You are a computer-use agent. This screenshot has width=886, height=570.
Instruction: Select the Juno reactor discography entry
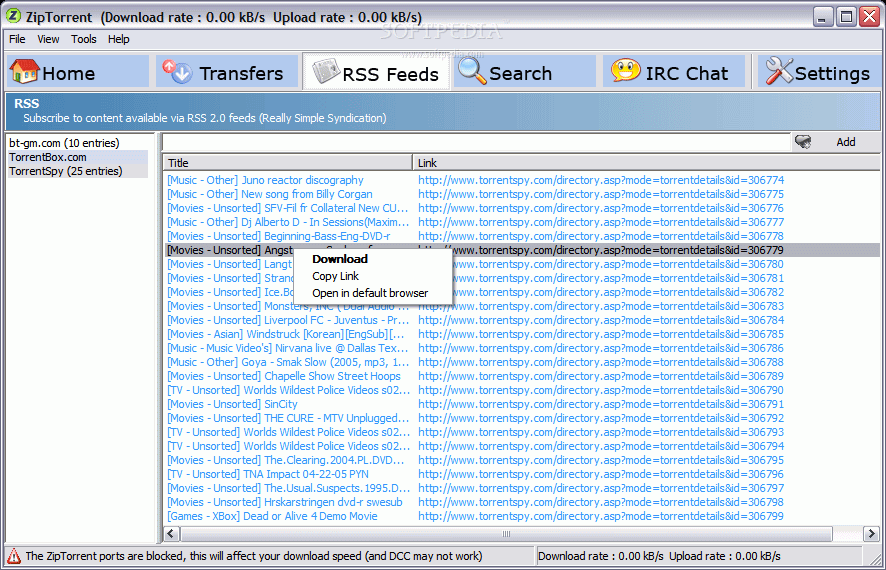265,180
